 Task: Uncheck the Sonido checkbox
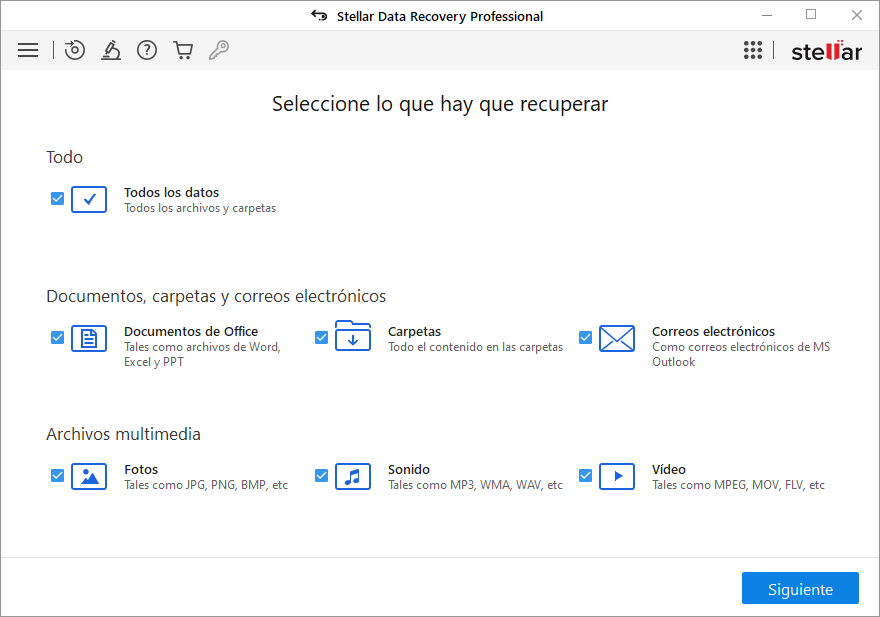[x=322, y=476]
